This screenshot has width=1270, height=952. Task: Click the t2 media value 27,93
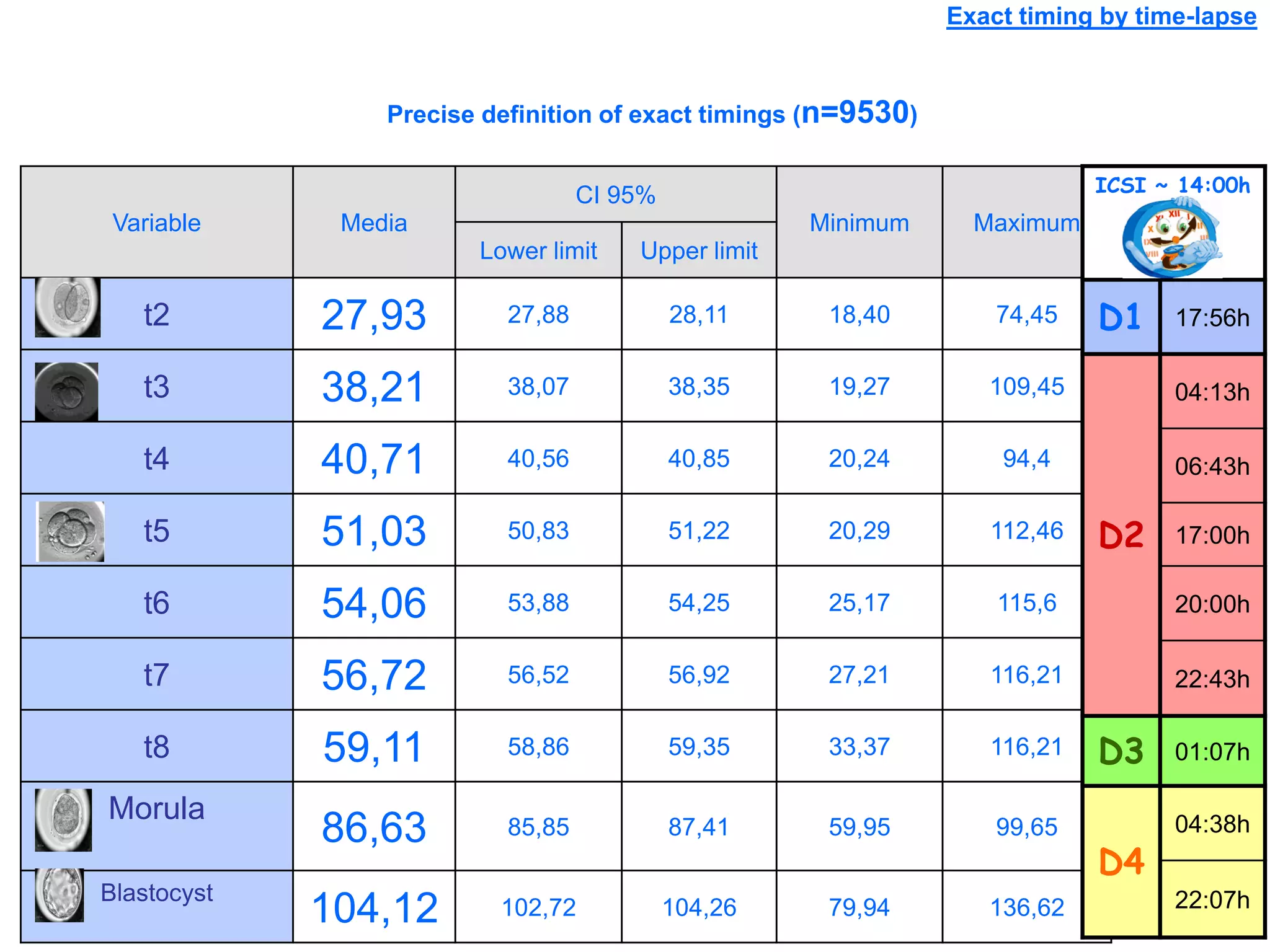point(373,315)
